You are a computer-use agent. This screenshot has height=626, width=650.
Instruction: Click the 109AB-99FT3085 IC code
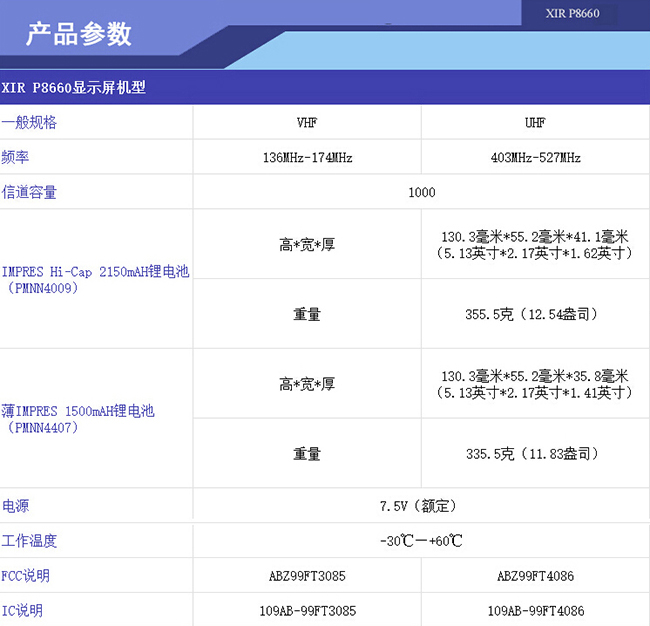pyautogui.click(x=308, y=611)
